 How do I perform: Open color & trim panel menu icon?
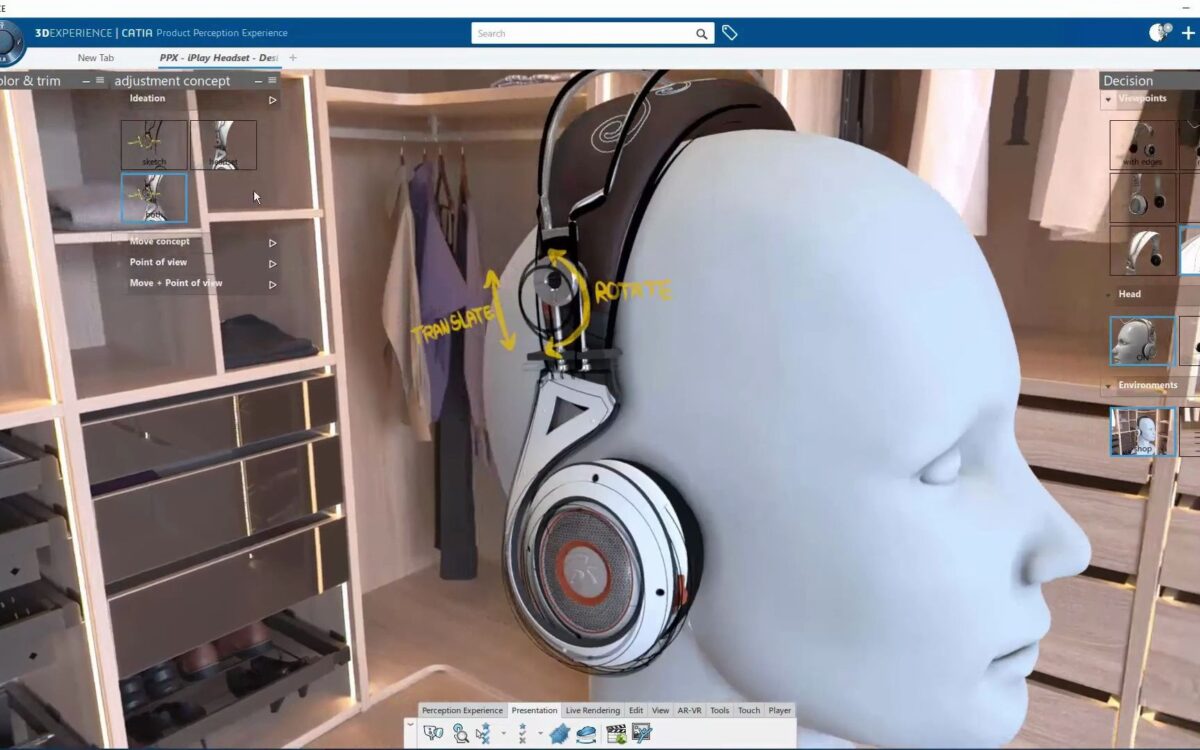[x=100, y=80]
